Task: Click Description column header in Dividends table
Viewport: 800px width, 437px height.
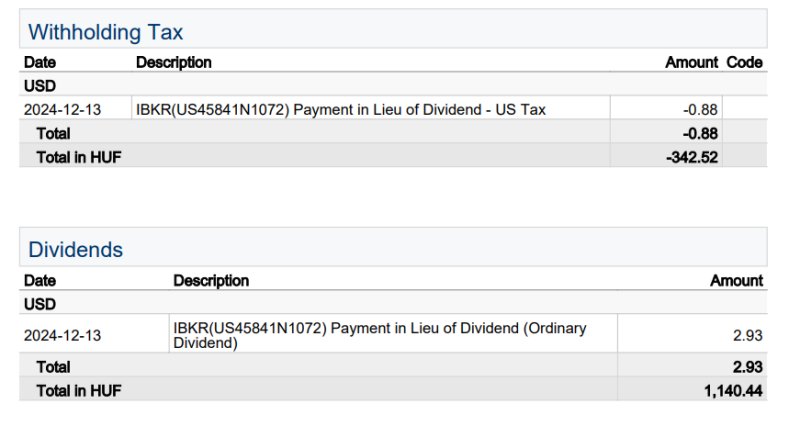Action: [211, 281]
